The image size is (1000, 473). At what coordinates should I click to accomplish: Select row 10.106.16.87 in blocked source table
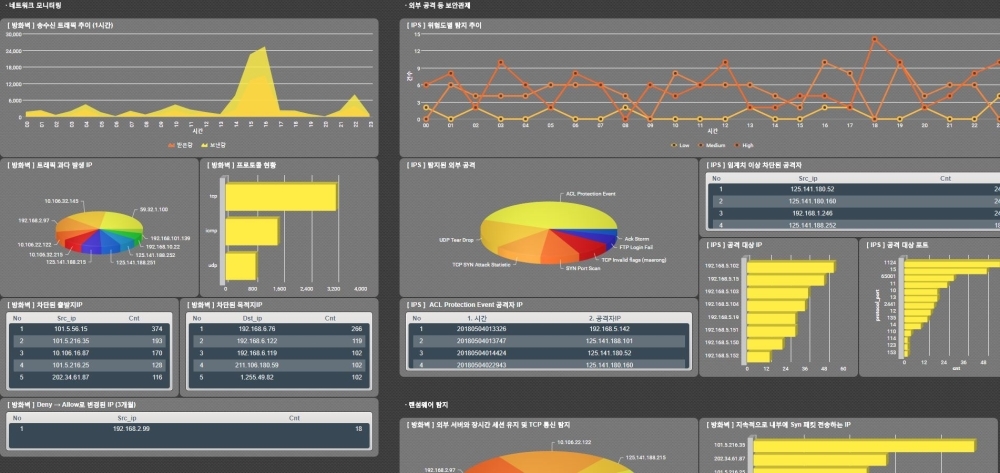pos(89,353)
